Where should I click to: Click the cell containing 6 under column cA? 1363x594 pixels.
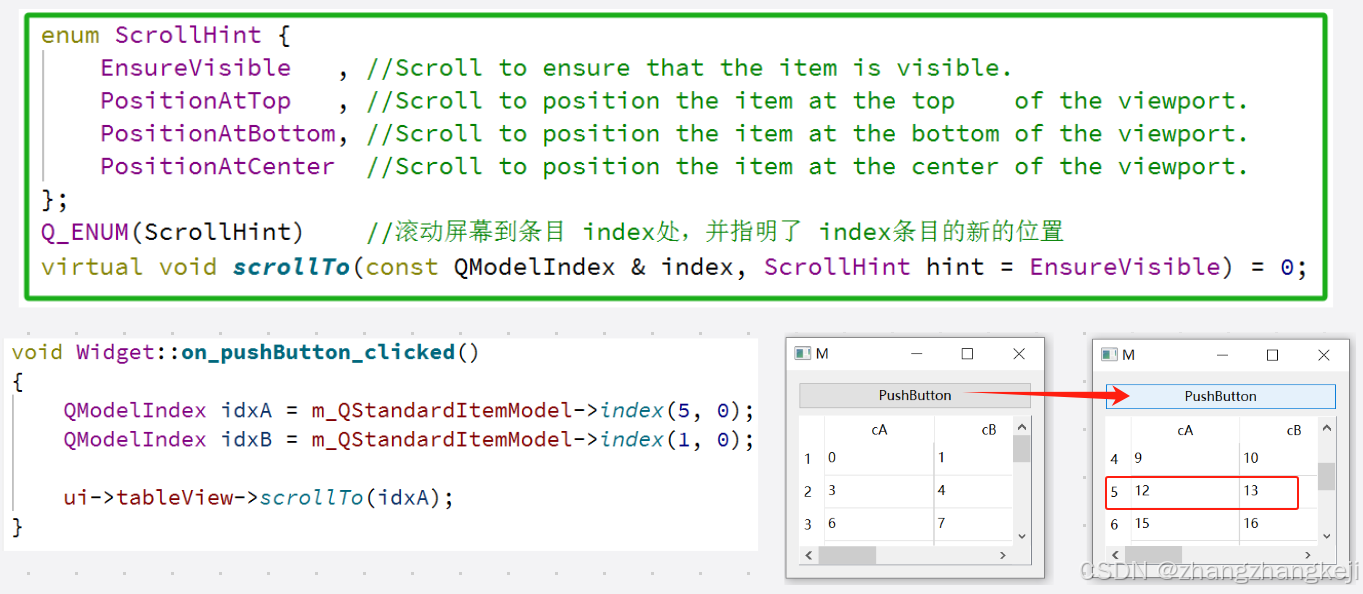(x=879, y=524)
